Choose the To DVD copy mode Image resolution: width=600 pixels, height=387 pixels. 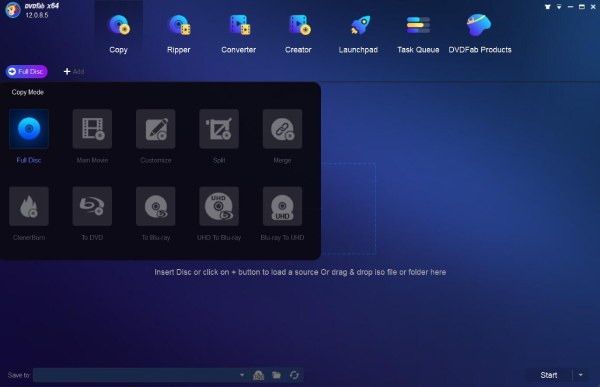click(92, 206)
